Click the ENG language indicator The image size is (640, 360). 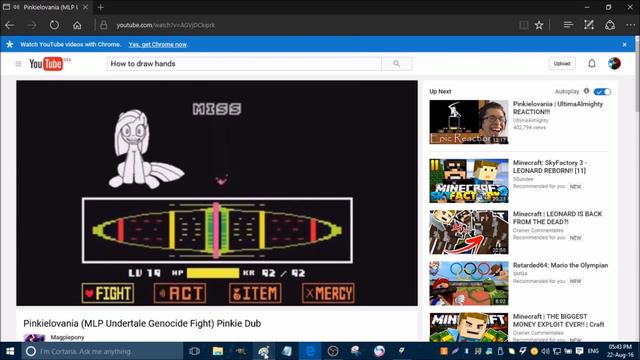pyautogui.click(x=593, y=351)
